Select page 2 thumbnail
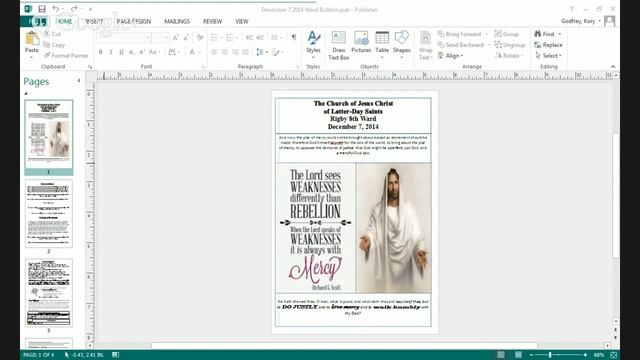 (49, 214)
